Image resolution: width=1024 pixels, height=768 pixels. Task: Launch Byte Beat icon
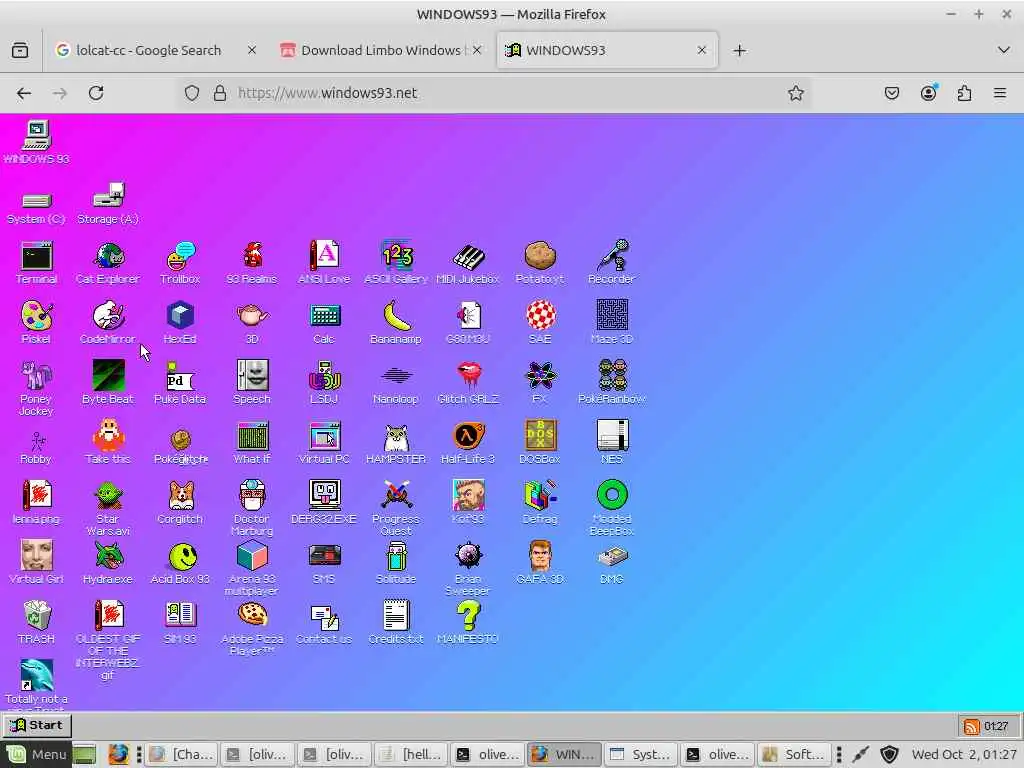pos(108,383)
